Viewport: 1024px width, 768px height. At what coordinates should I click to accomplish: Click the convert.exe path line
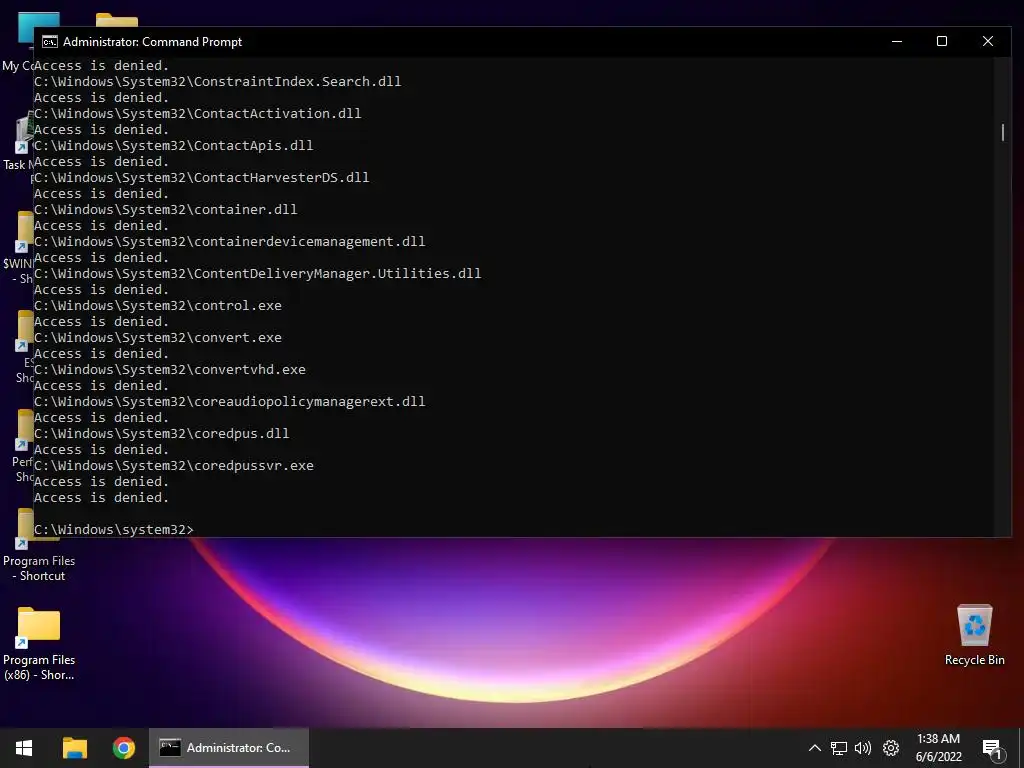(x=158, y=338)
